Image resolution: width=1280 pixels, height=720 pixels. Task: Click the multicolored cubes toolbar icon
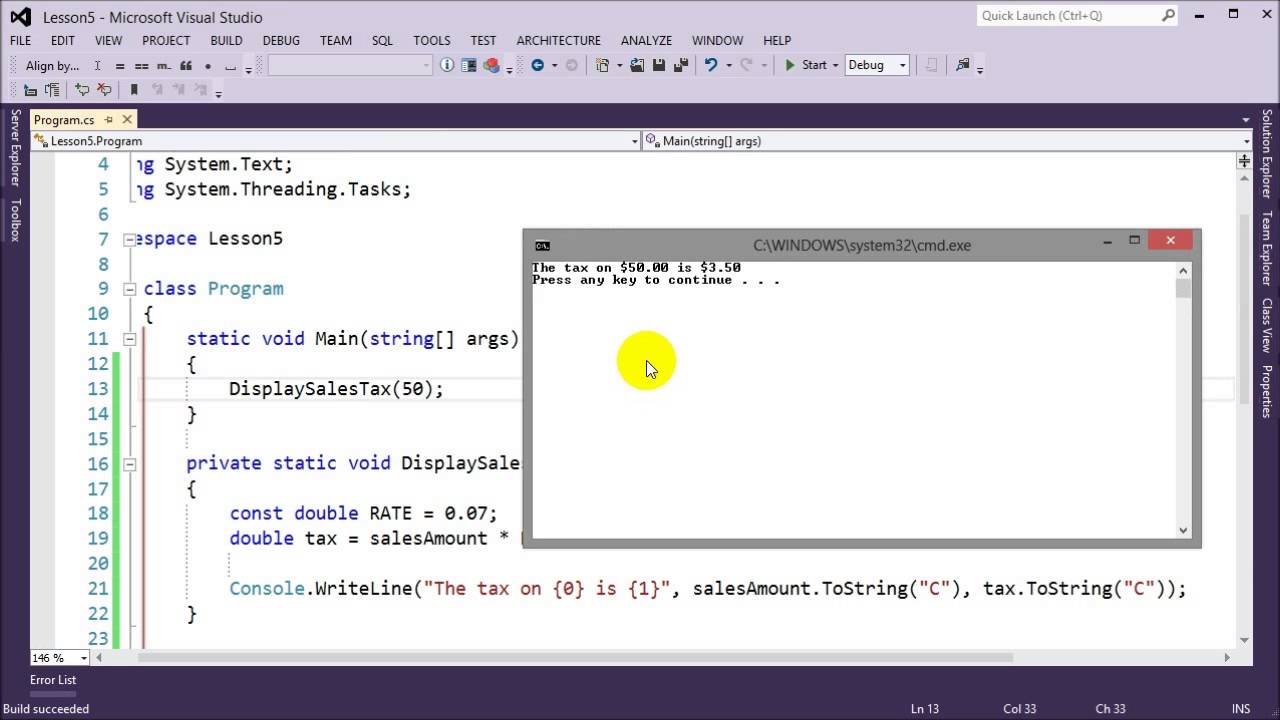(491, 65)
